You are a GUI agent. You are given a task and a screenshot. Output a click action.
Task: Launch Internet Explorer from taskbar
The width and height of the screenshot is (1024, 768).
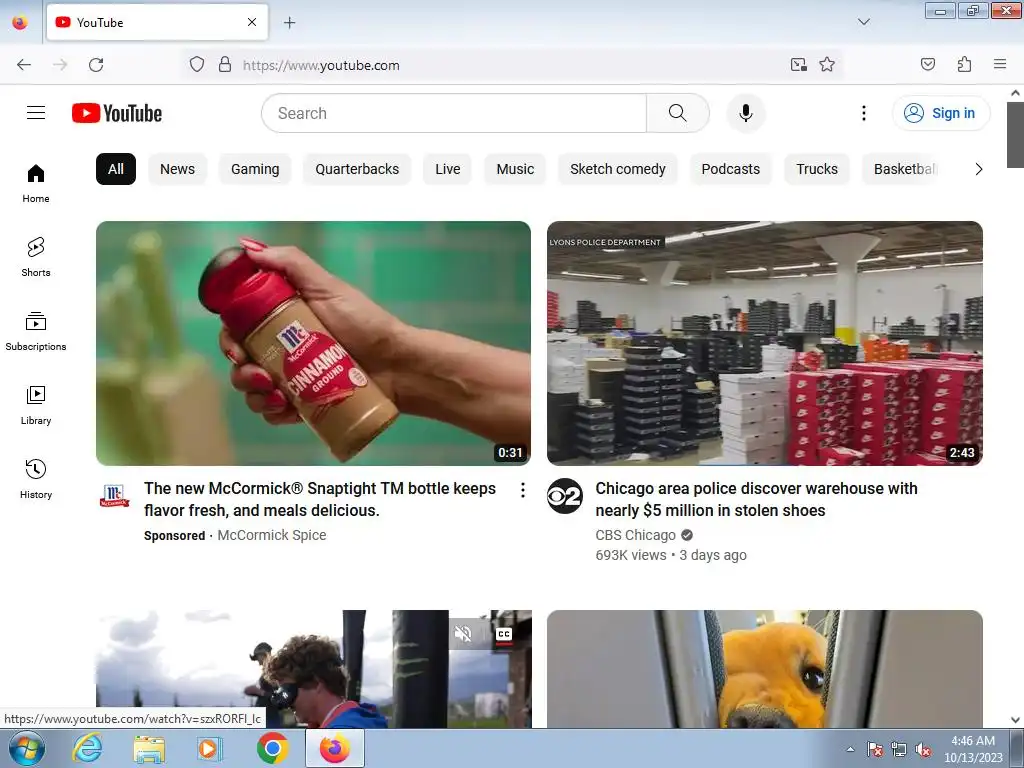[x=87, y=748]
